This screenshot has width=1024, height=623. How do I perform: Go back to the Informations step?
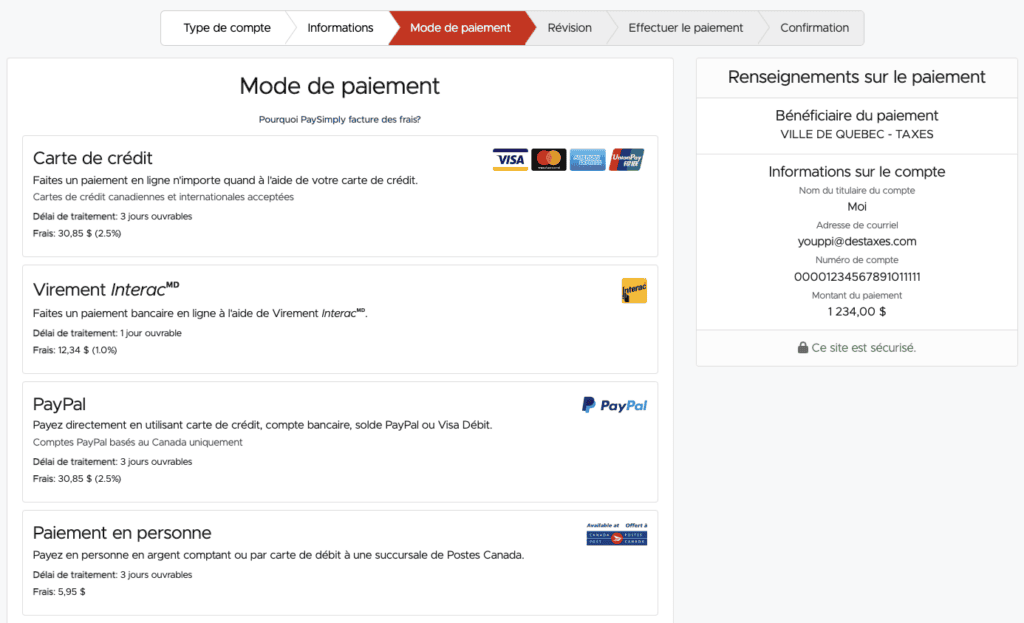[x=340, y=28]
